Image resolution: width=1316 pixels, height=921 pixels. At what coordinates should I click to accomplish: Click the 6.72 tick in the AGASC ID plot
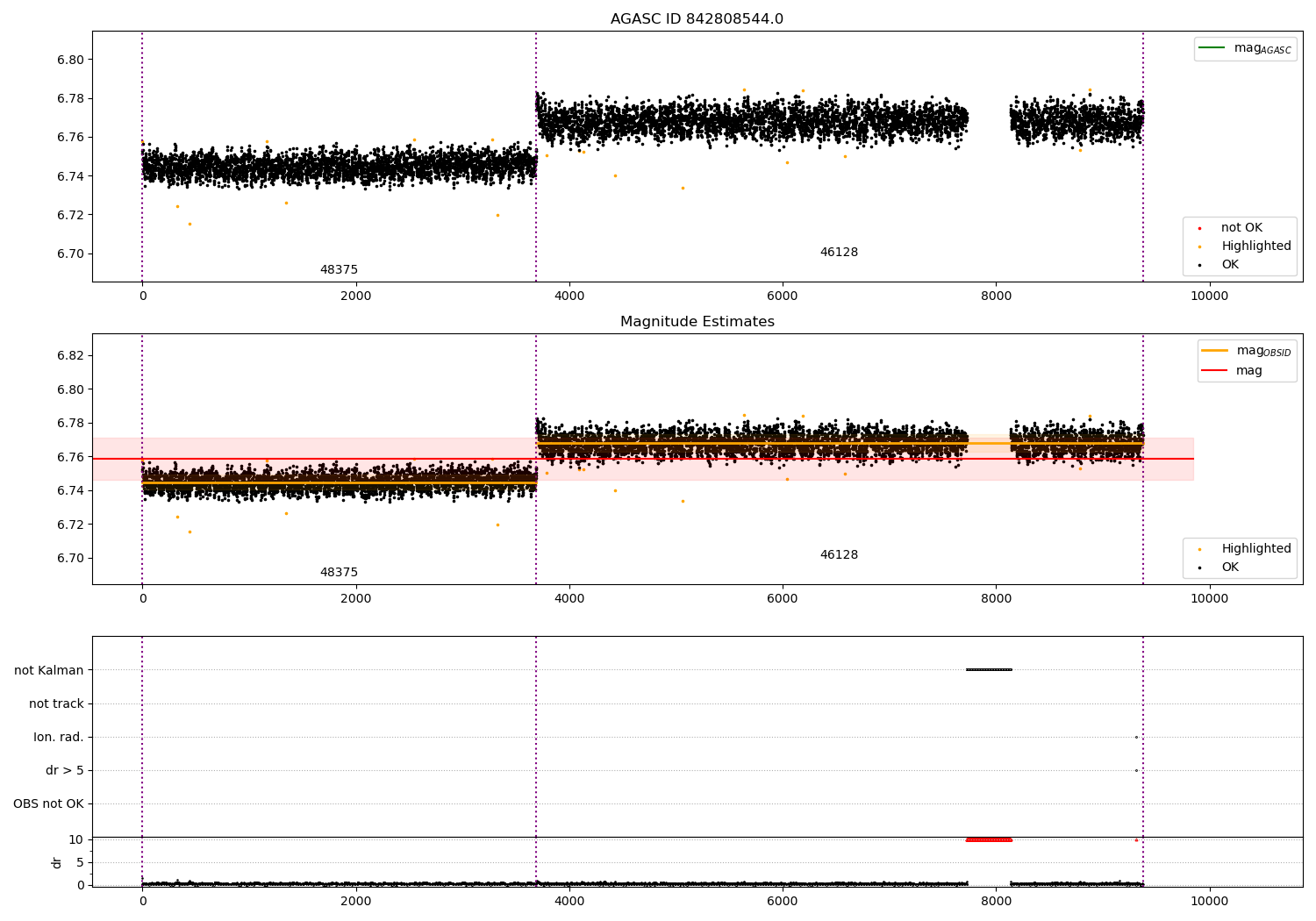click(x=70, y=215)
